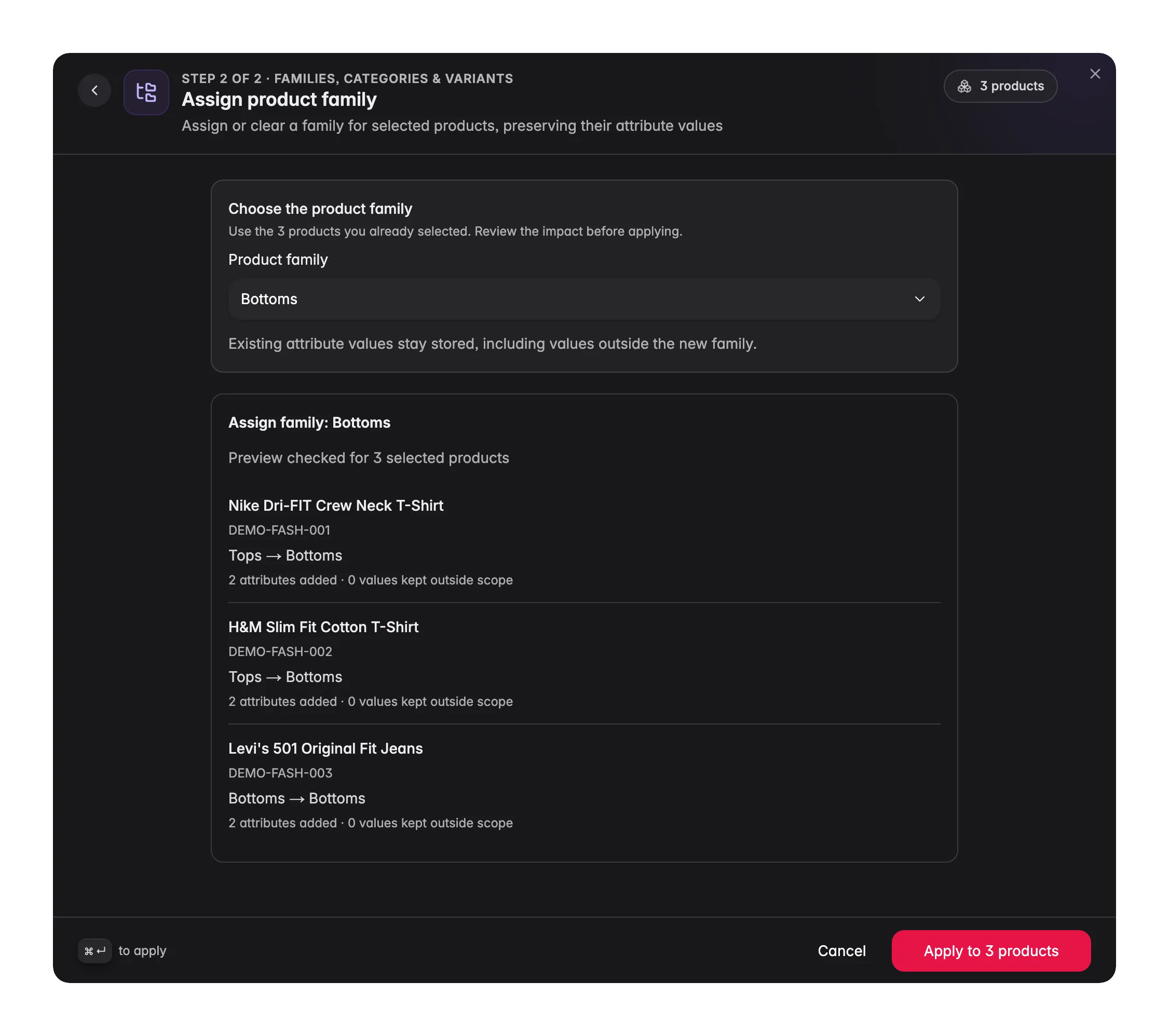
Task: Open the Product family dropdown showing Bottoms
Action: click(x=584, y=299)
